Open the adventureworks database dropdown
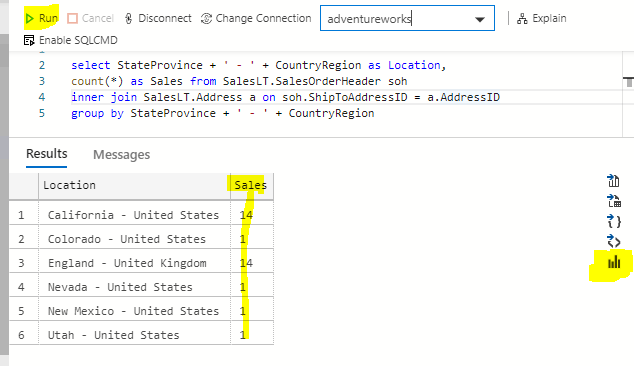The width and height of the screenshot is (634, 366). pyautogui.click(x=480, y=19)
